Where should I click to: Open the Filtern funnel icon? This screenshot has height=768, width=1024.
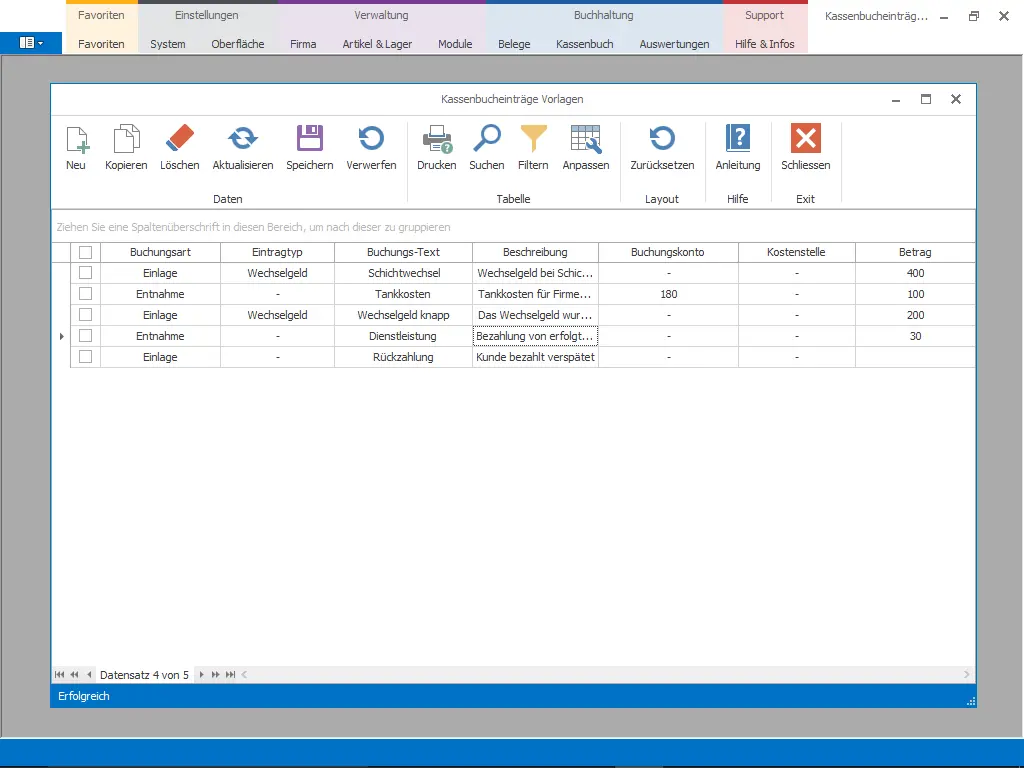(533, 140)
